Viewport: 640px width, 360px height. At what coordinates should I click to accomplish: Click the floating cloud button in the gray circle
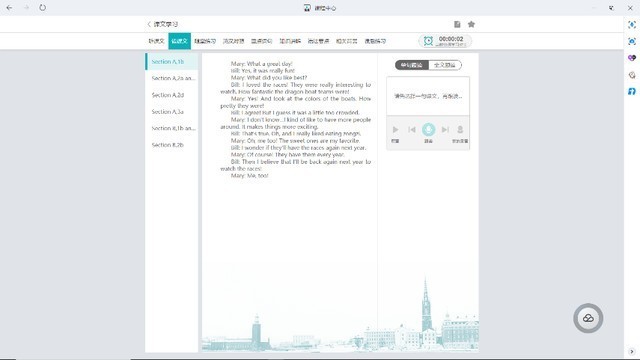[588, 318]
